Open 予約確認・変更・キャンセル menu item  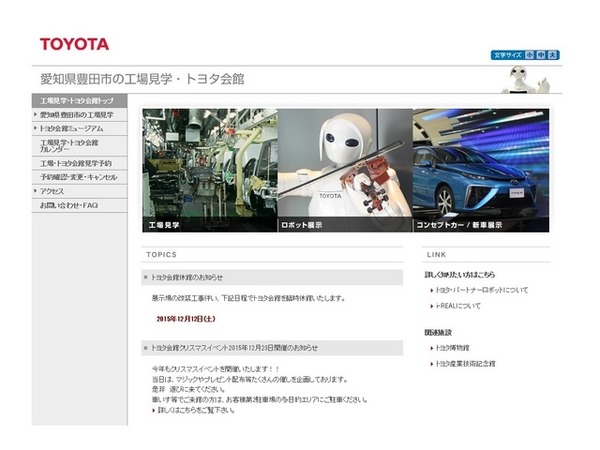(x=80, y=177)
